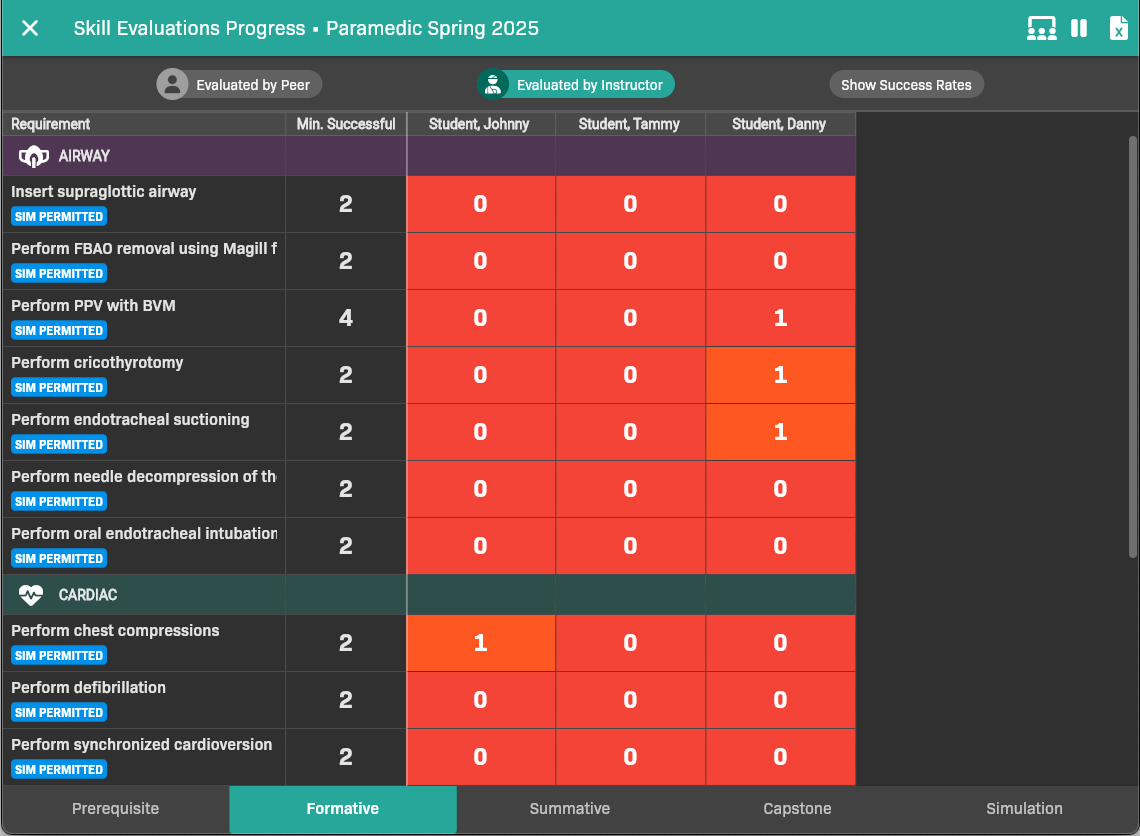
Task: Click the Airway lungs category icon
Action: tap(33, 156)
